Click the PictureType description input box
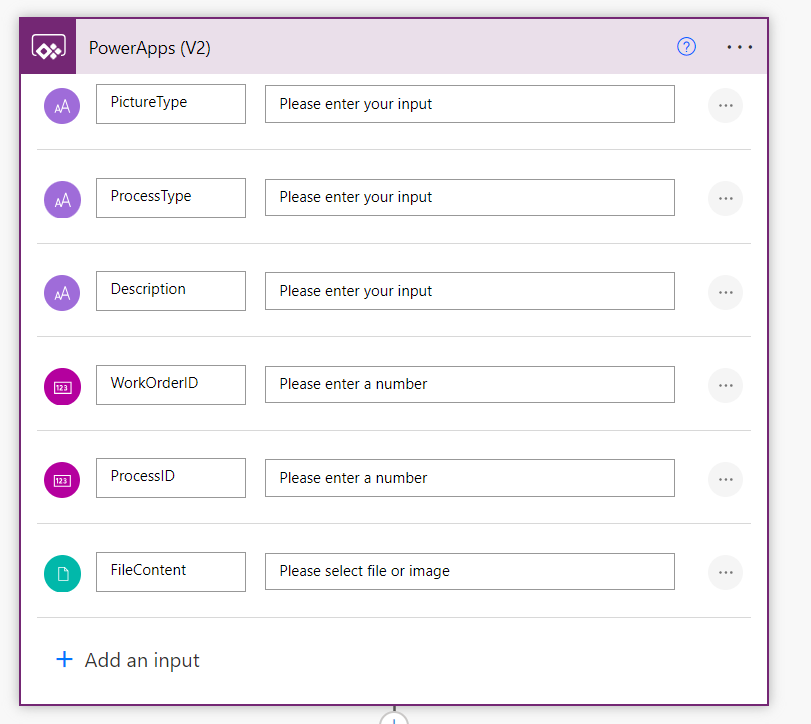 [x=470, y=104]
